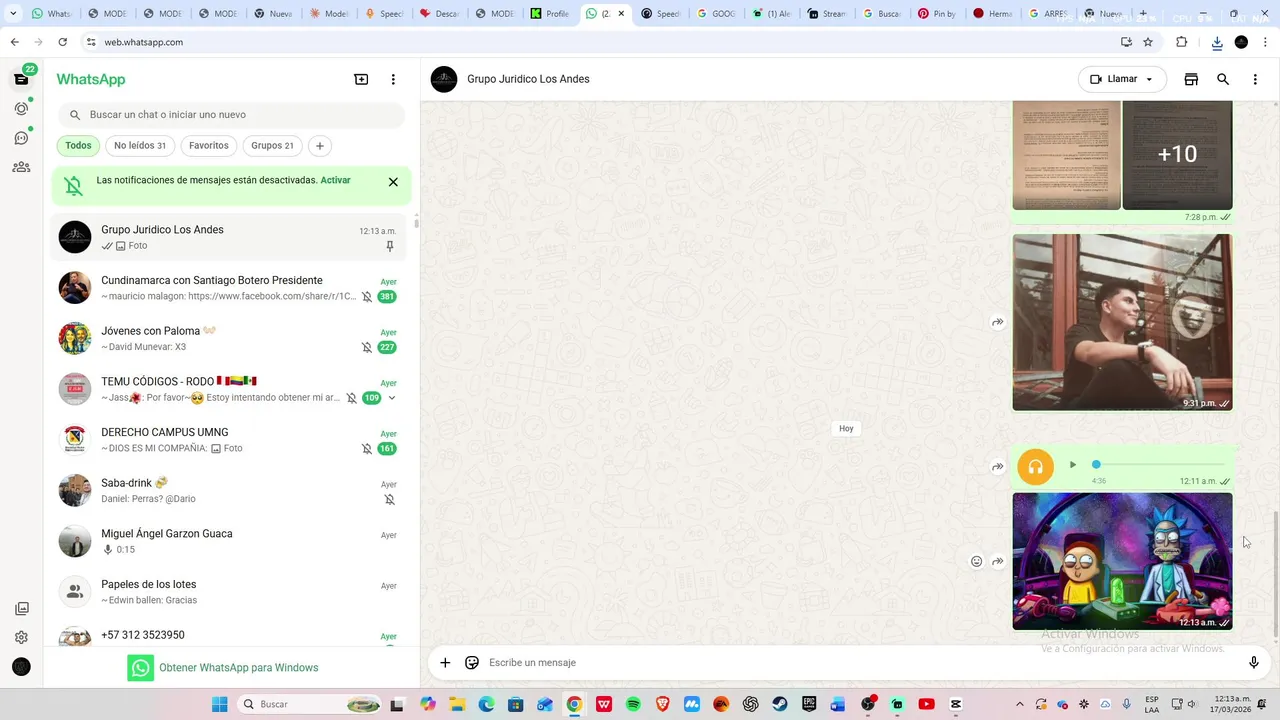1280x720 pixels.
Task: Open the Chats icon in the sidebar
Action: coord(21,79)
